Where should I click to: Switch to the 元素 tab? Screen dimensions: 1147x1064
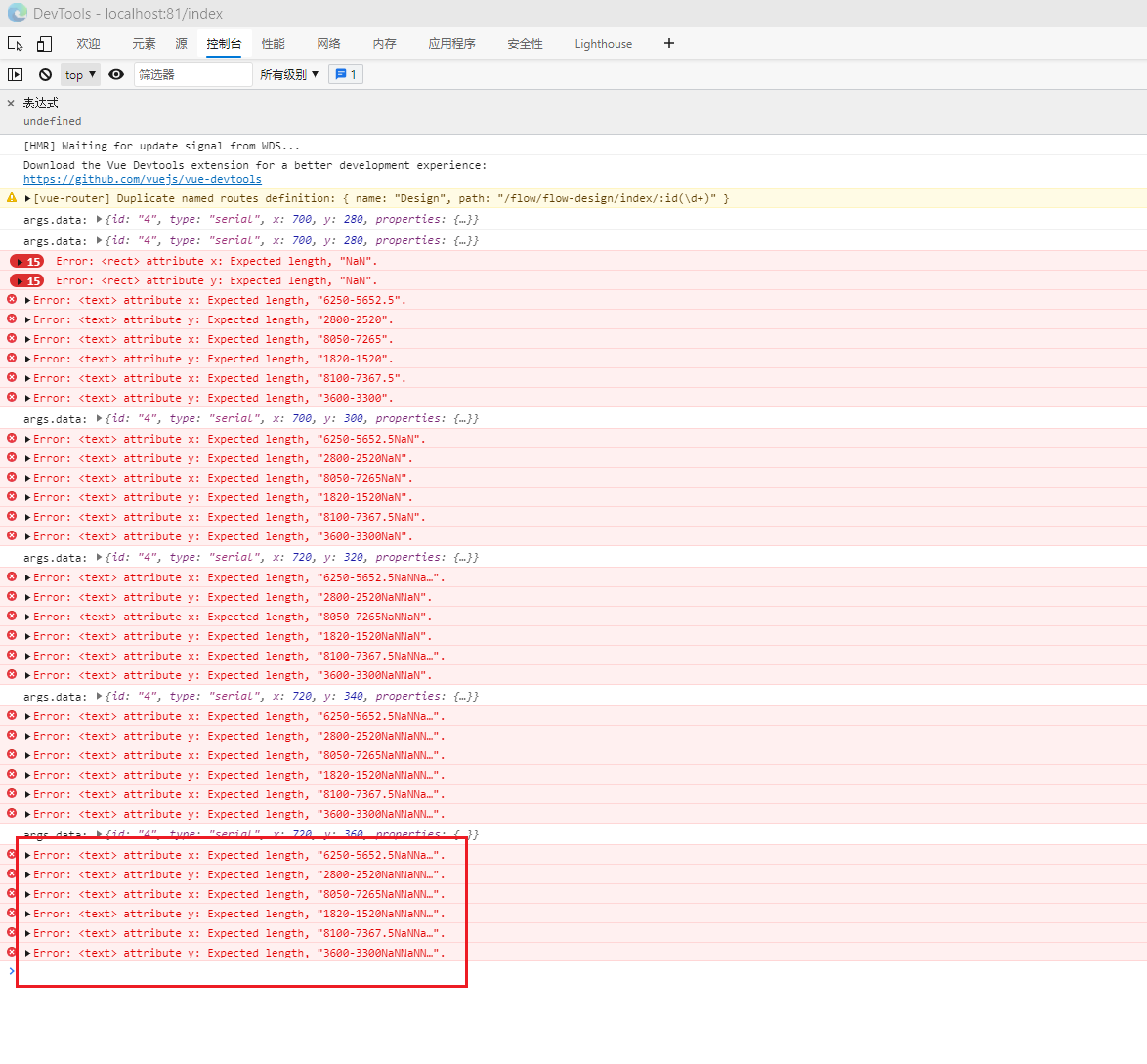pyautogui.click(x=144, y=44)
